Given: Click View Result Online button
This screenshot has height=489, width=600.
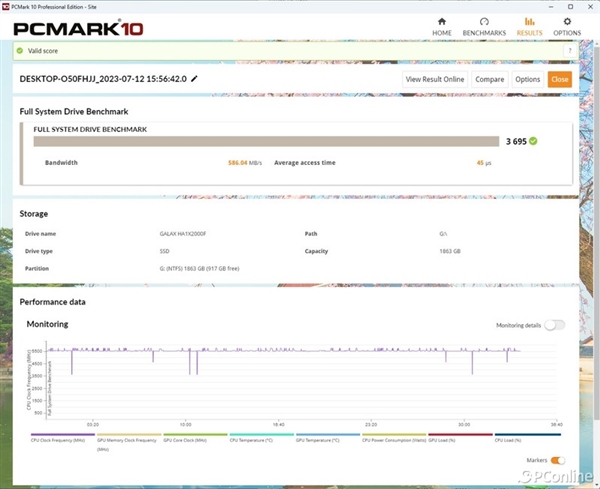Looking at the screenshot, I should coord(435,79).
